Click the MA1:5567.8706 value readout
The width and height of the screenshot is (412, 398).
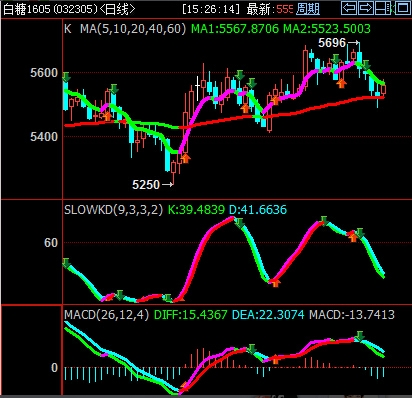[x=235, y=29]
